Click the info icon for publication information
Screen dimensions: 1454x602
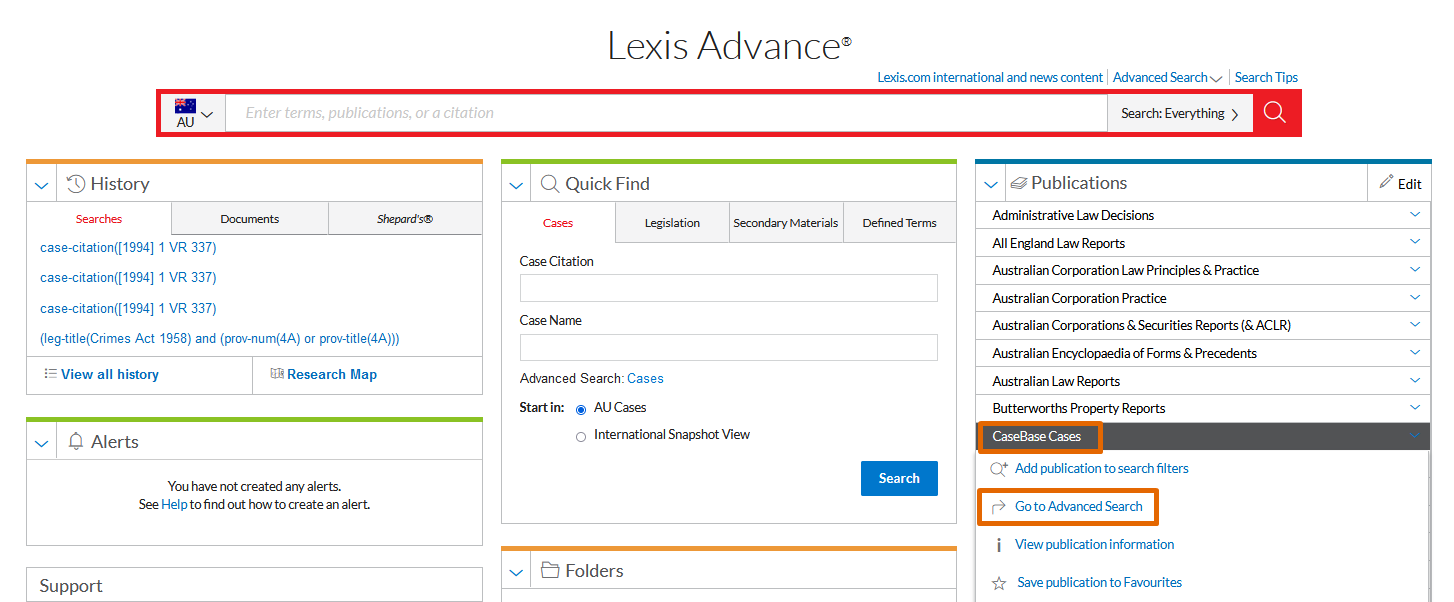(x=999, y=544)
